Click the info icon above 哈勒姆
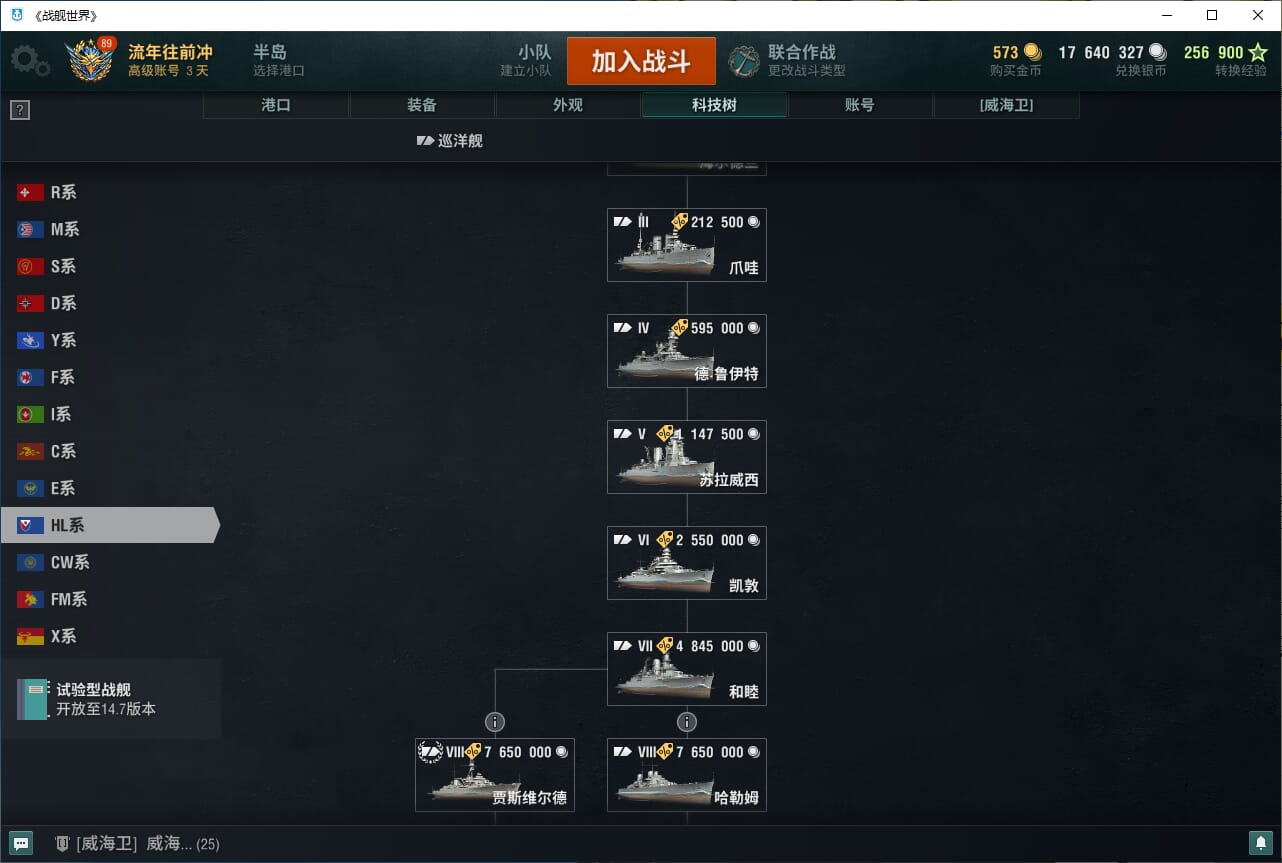The width and height of the screenshot is (1282, 863). [686, 722]
